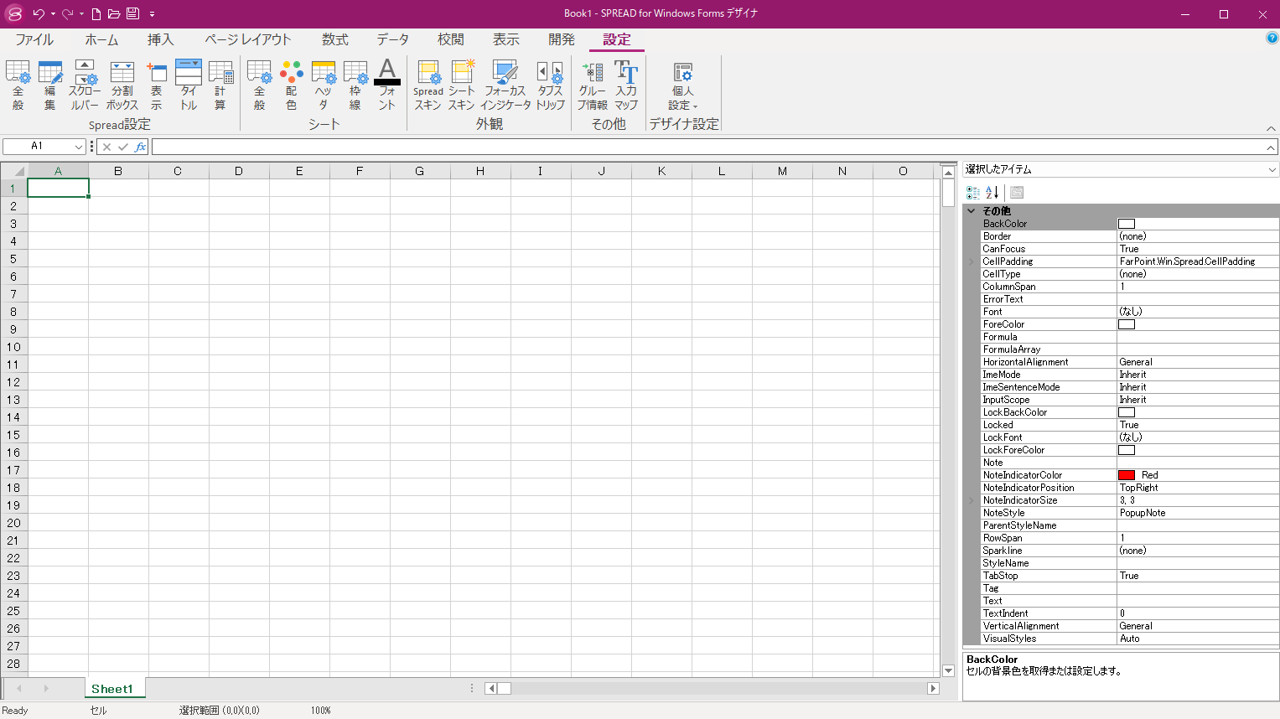Click the formula bar confirm check icon
Screen dimensions: 1280x719
pos(123,147)
